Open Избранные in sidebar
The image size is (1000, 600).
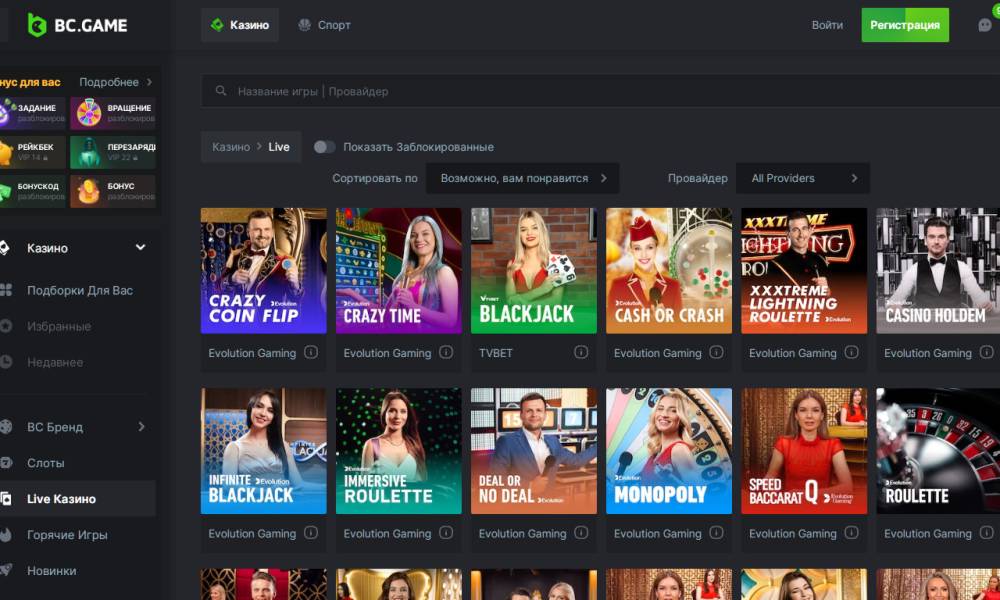click(59, 326)
